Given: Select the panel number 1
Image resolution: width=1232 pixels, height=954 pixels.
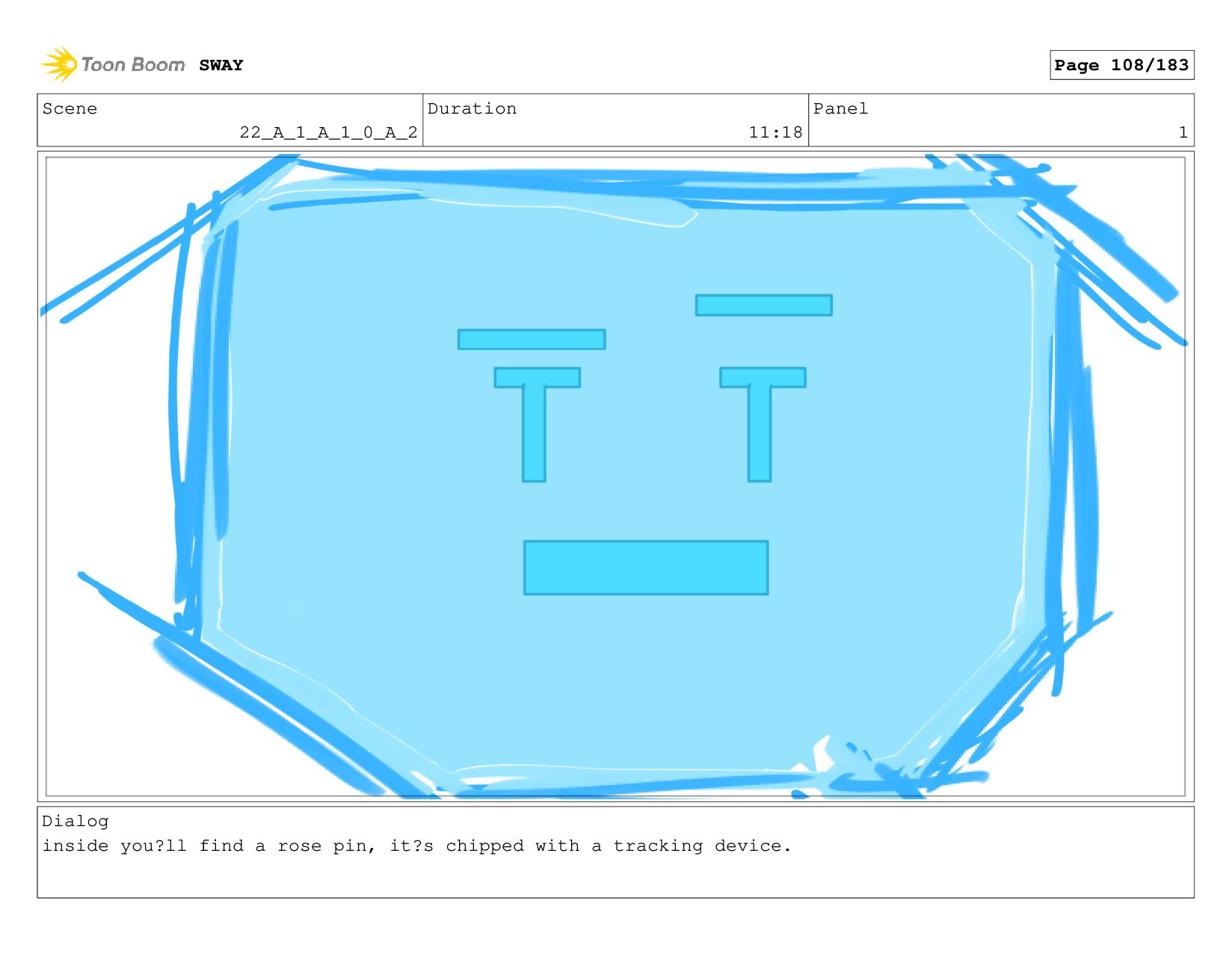Looking at the screenshot, I should pyautogui.click(x=1183, y=132).
